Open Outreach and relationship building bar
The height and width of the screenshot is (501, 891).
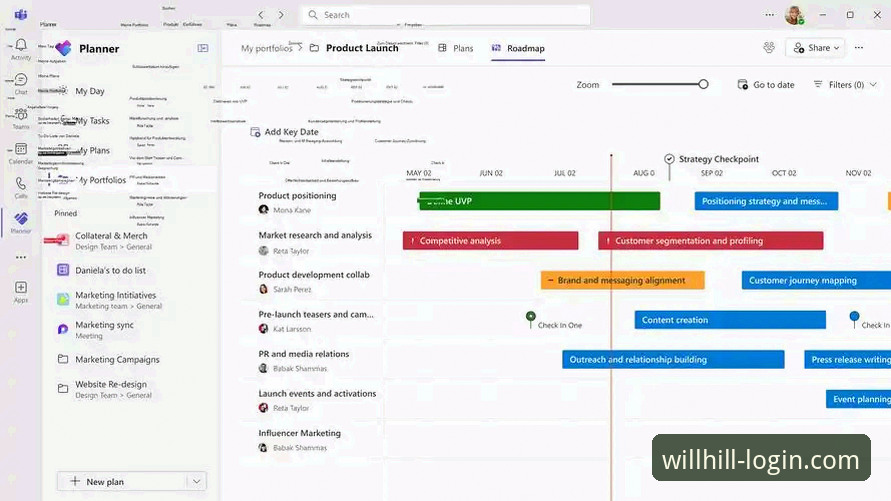click(673, 360)
